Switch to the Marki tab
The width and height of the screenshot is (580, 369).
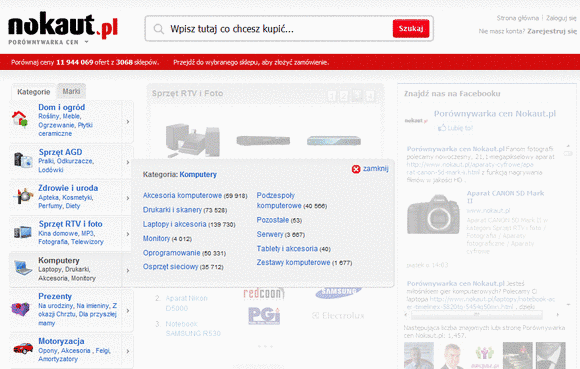point(71,91)
